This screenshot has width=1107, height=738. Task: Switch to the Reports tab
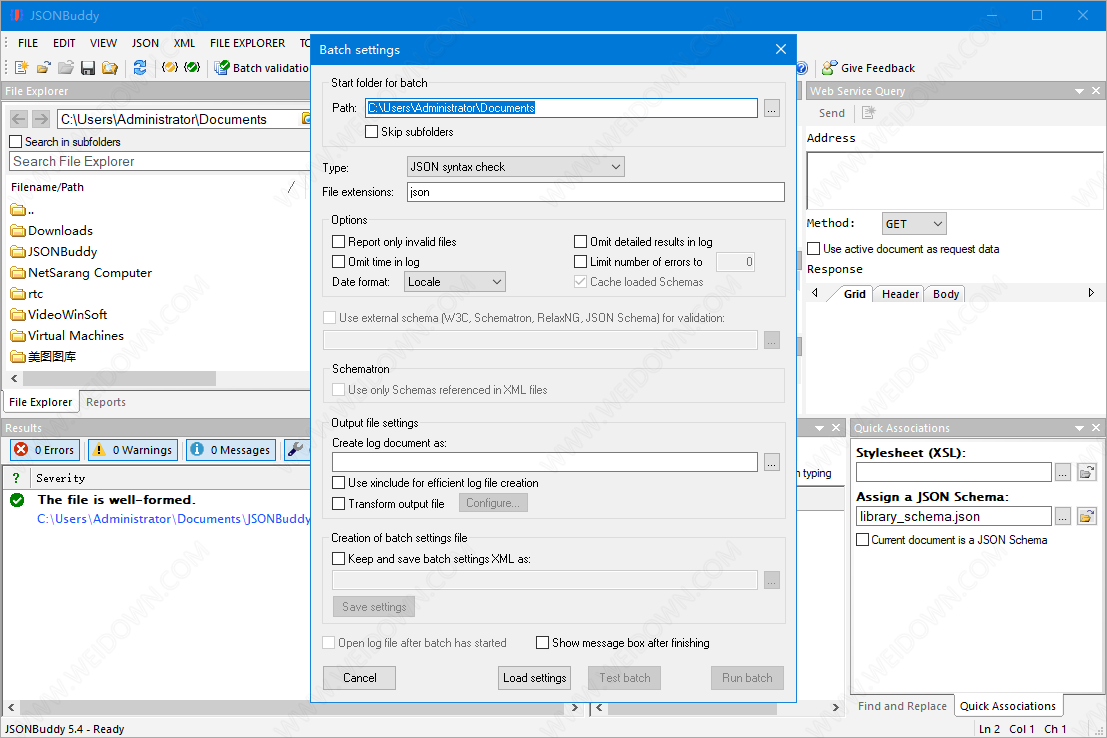click(106, 402)
